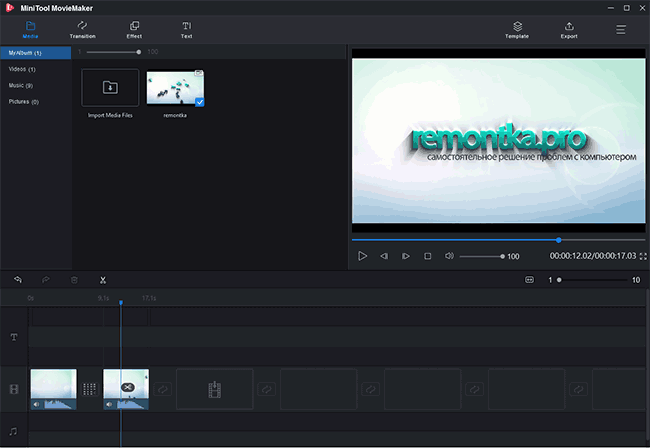Split clip with scissors icon
Viewport: 650px width, 448px height.
(x=103, y=280)
